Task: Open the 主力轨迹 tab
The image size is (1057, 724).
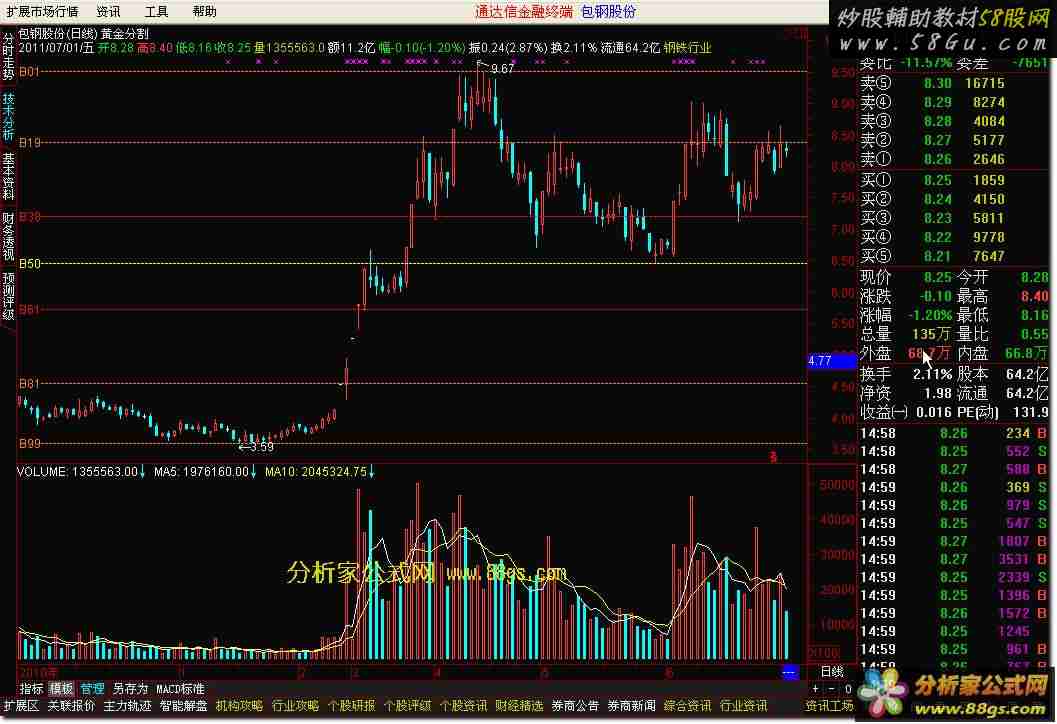Action: coord(127,706)
